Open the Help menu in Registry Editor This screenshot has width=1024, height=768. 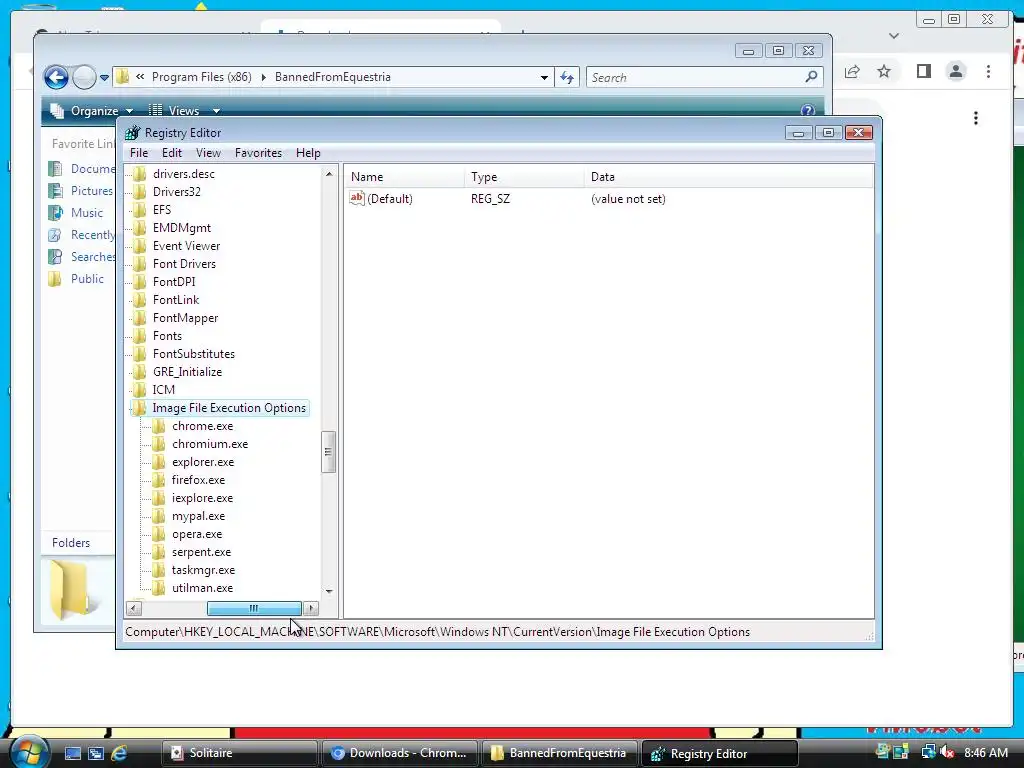(x=308, y=153)
